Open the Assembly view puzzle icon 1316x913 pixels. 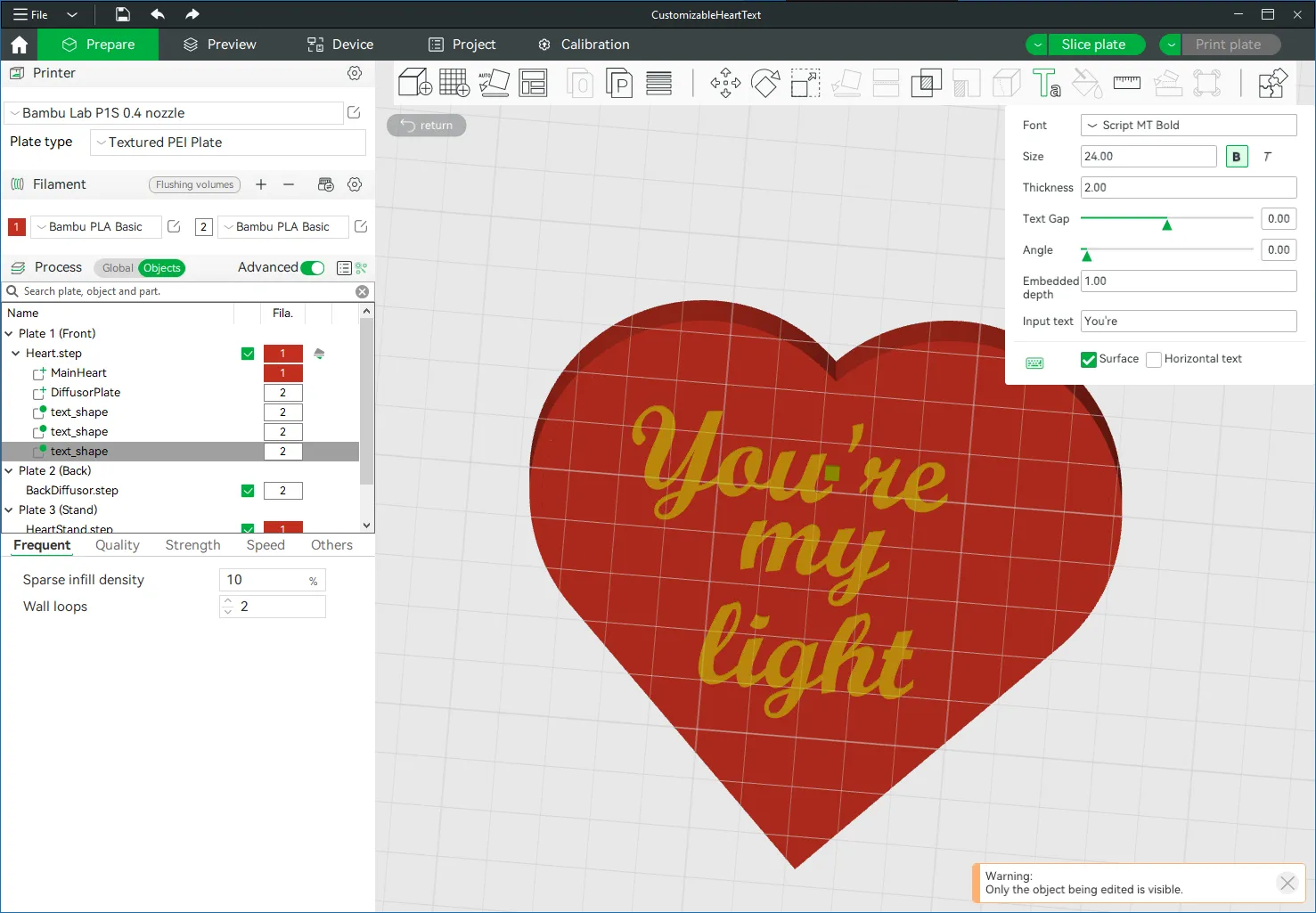pos(1272,83)
